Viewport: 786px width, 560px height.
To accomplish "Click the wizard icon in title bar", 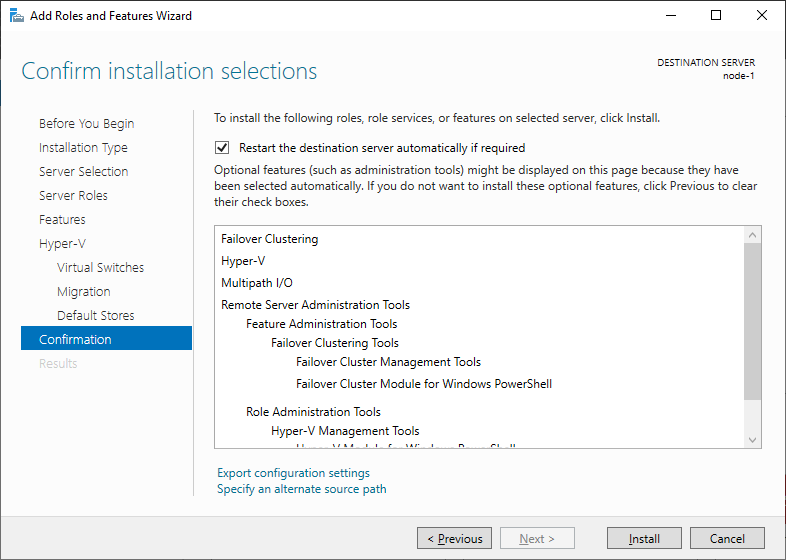I will [17, 16].
